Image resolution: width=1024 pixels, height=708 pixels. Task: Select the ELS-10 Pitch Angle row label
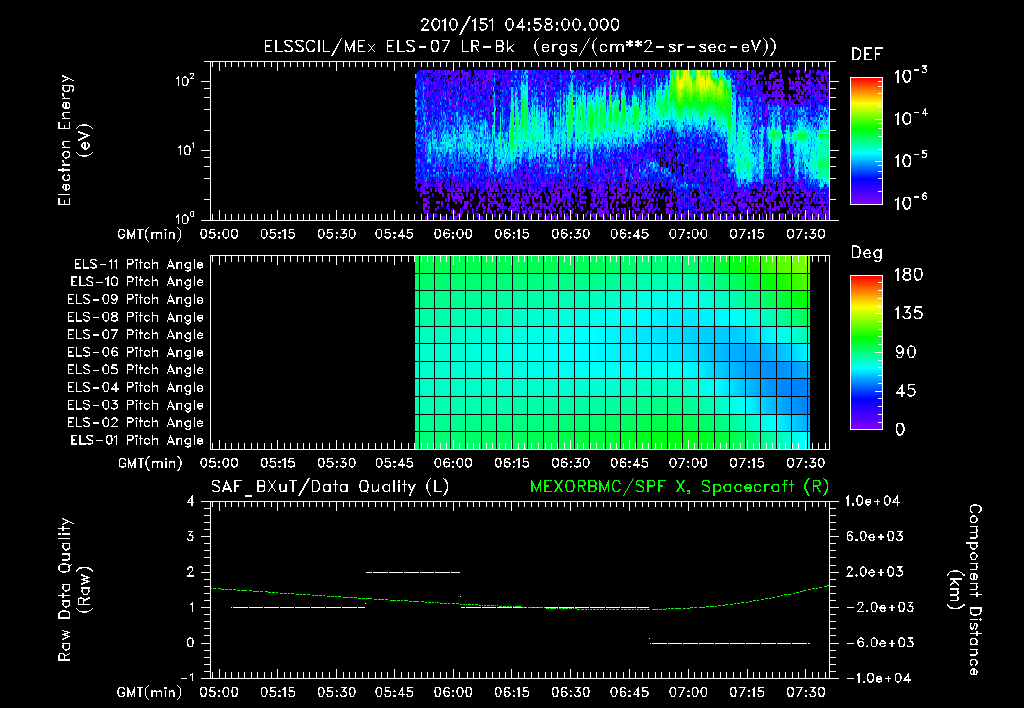pos(137,282)
